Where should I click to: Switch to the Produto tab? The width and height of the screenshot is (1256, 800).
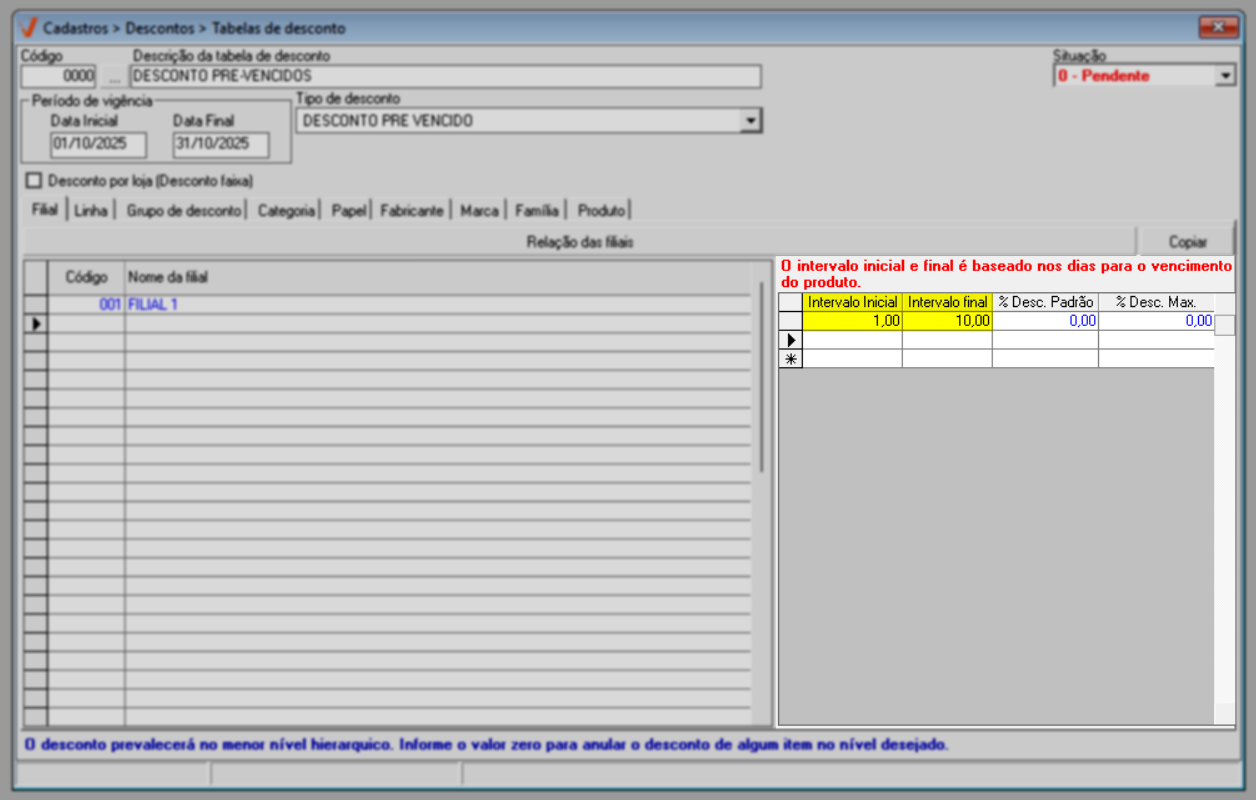(601, 211)
